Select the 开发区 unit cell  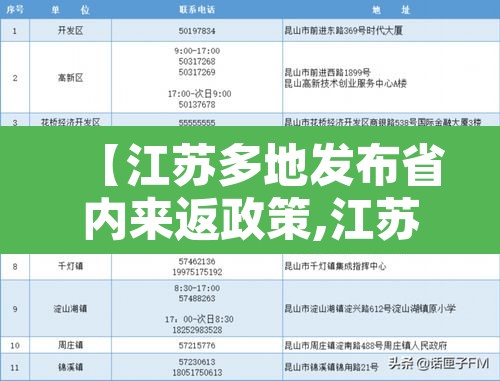tap(70, 31)
